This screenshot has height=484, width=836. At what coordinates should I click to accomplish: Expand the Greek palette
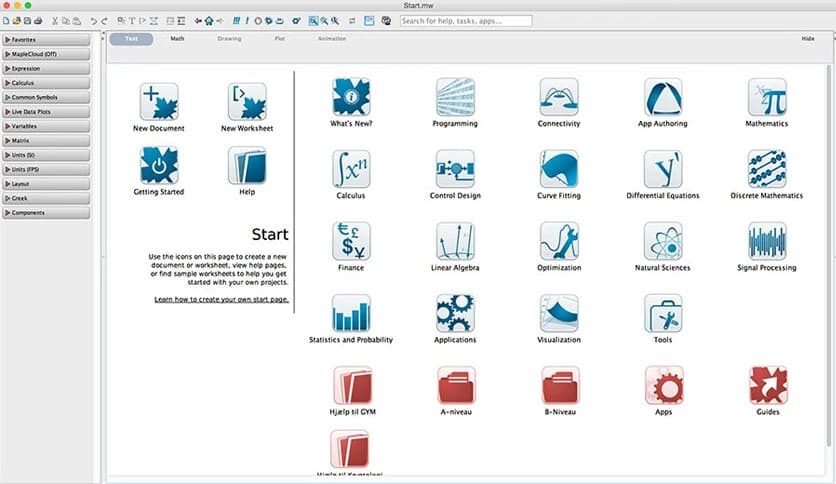tap(46, 199)
